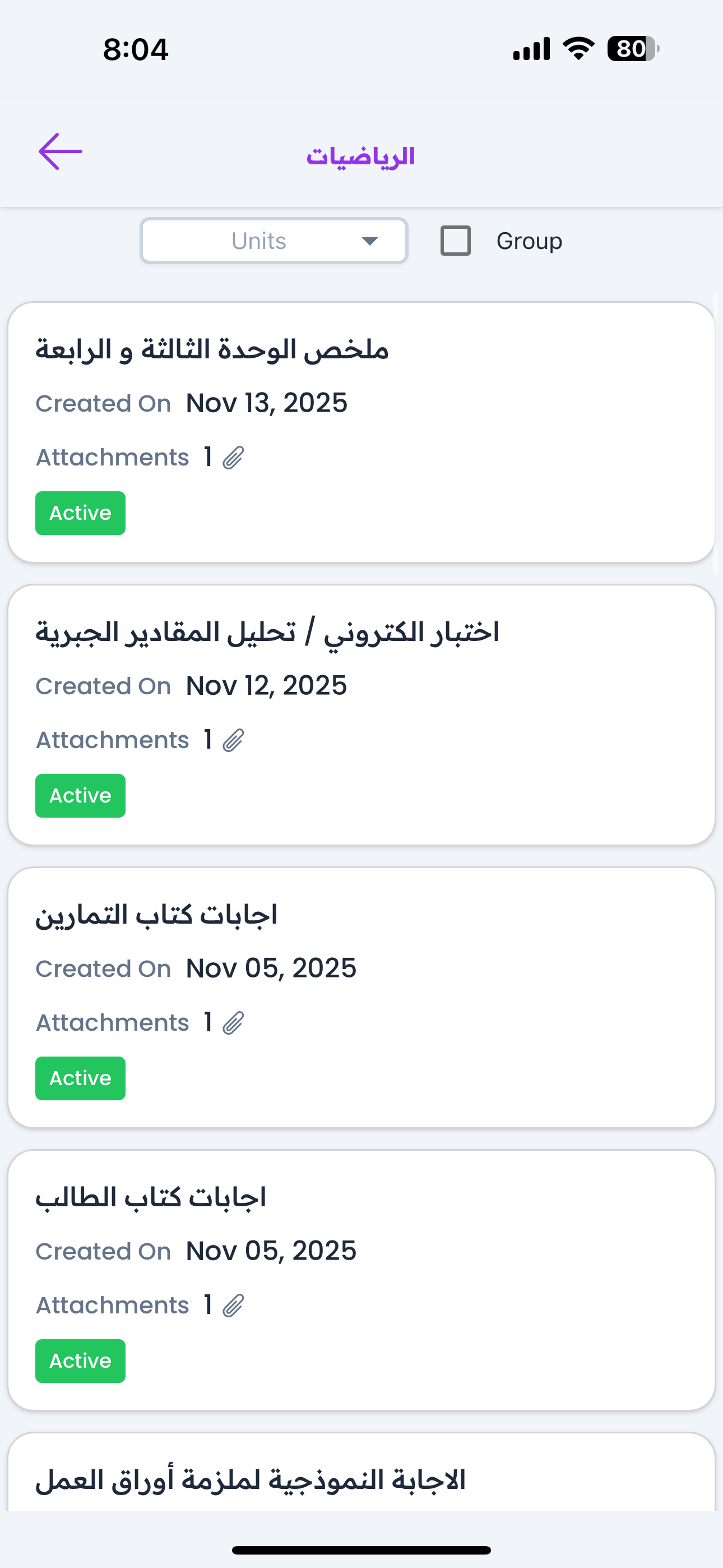
Task: Tap Active badge on اجابات كتاب التمارين card
Action: [x=80, y=1078]
